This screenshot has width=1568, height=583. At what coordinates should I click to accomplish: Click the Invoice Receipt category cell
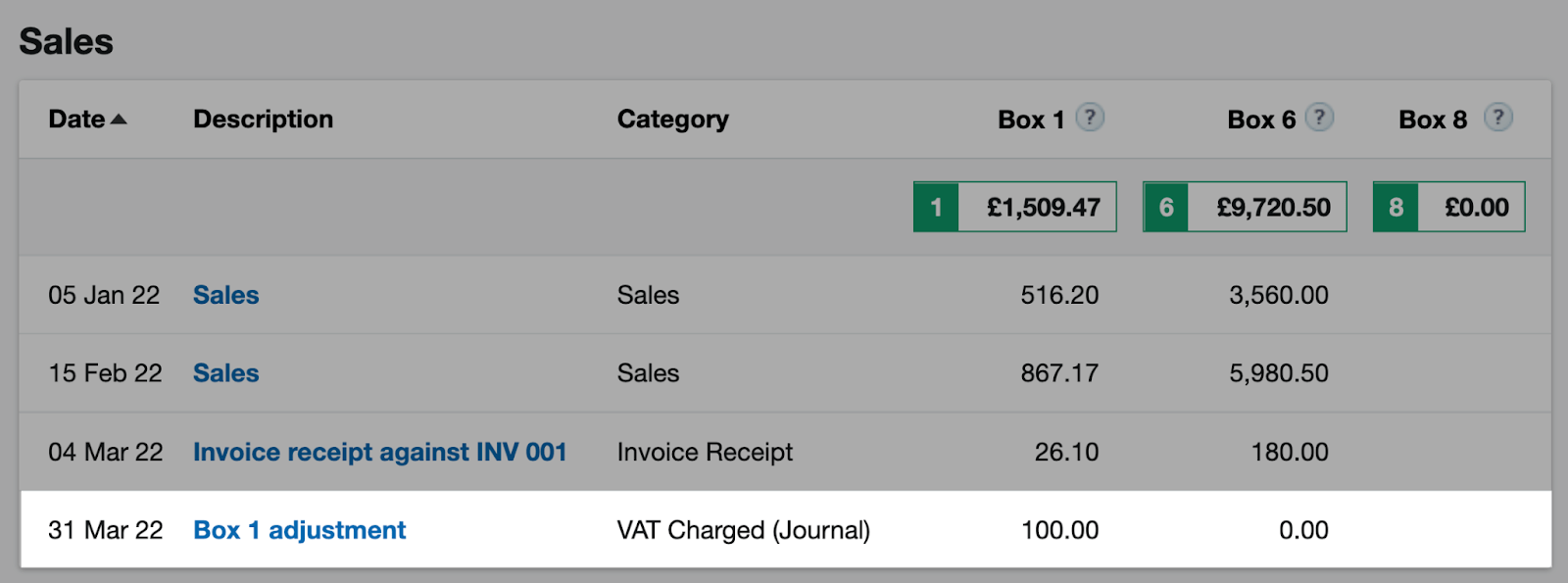pos(705,452)
